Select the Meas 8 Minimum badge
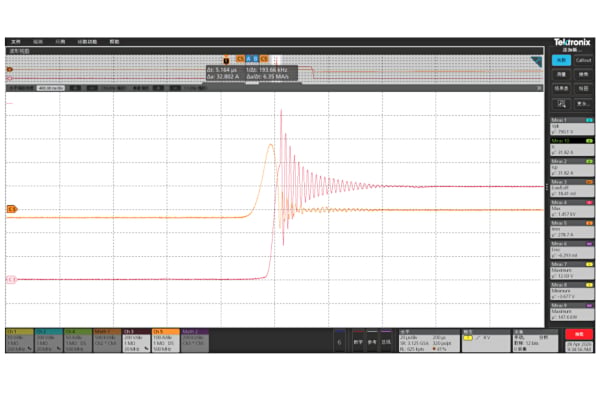The width and height of the screenshot is (600, 400). (572, 291)
